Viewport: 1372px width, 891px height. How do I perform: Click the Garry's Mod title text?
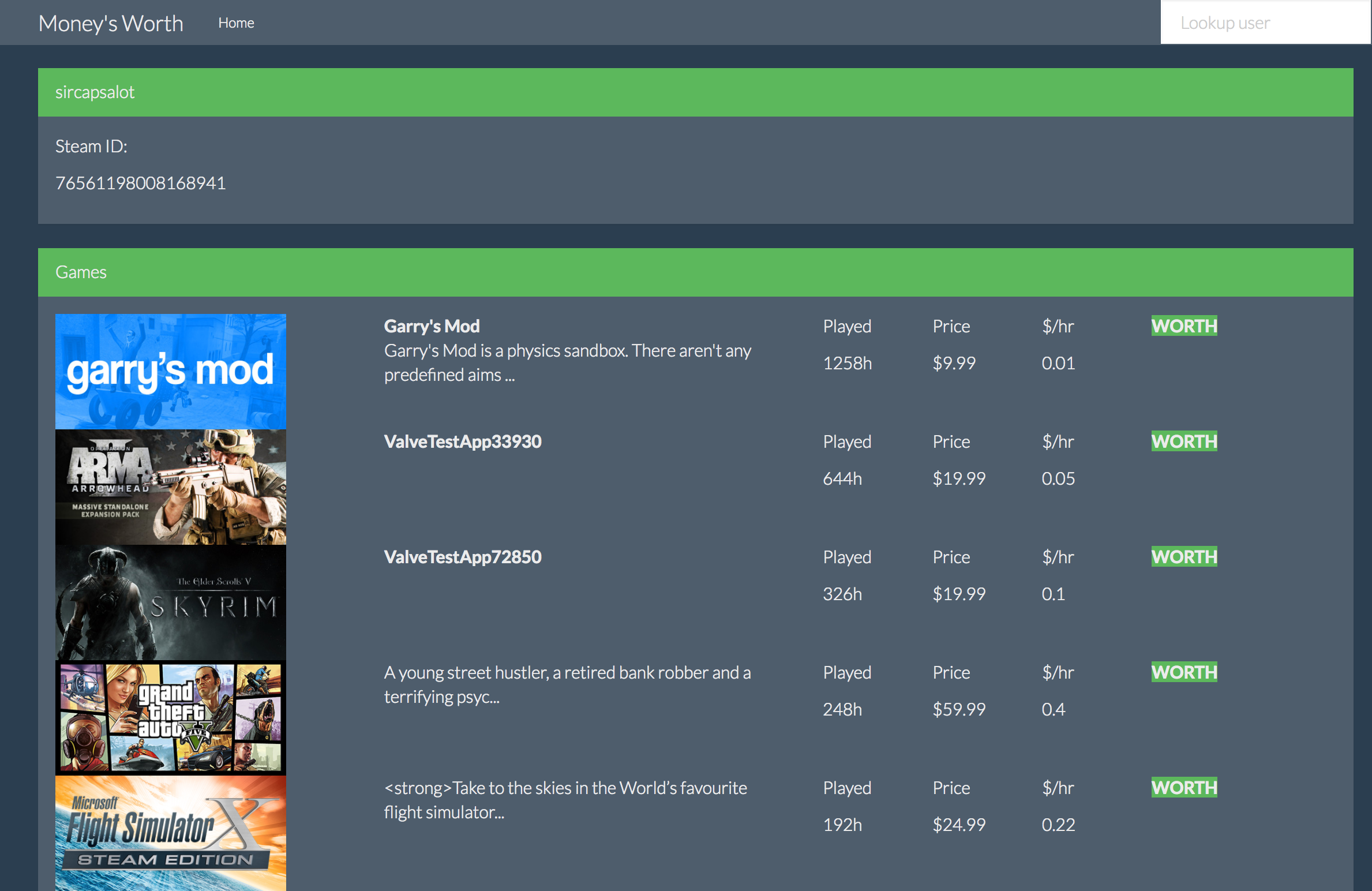[x=432, y=326]
